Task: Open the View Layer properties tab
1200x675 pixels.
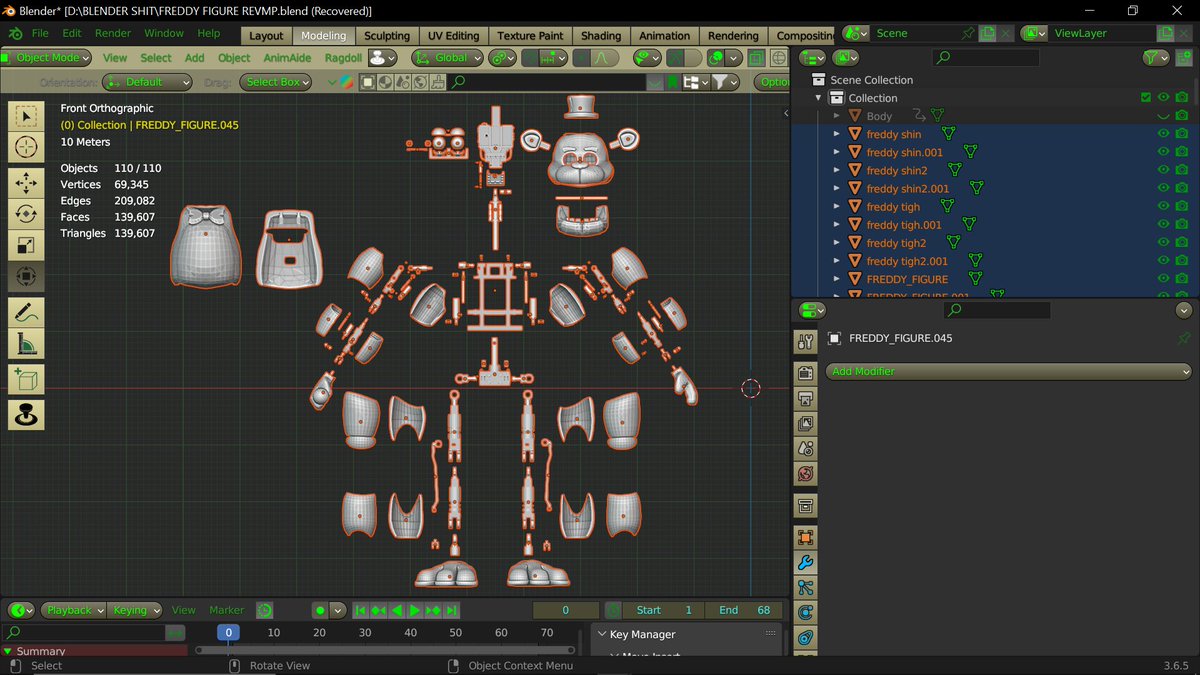Action: pos(806,424)
